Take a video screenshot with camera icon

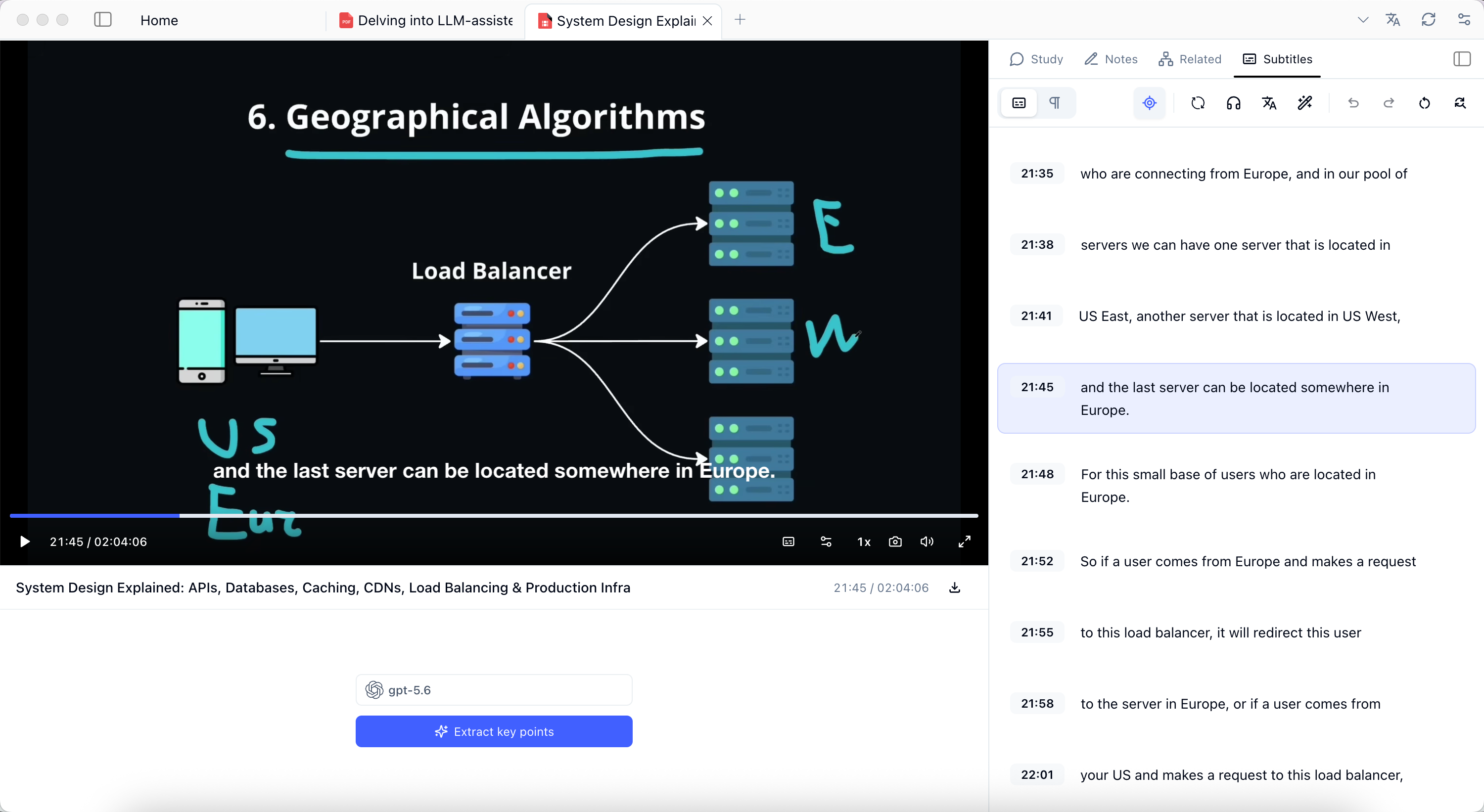click(895, 541)
